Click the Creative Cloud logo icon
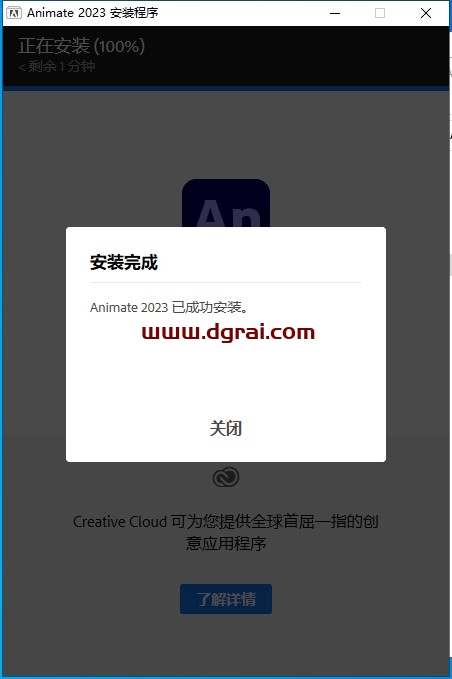The image size is (452, 679). coord(226,477)
